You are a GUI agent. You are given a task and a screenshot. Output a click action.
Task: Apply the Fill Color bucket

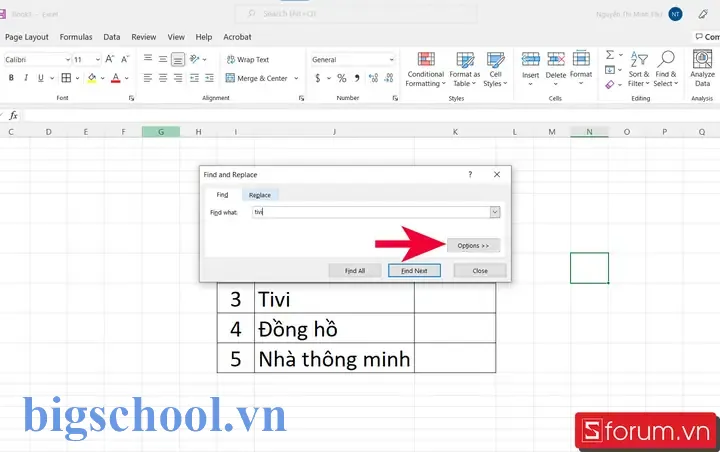pos(92,78)
